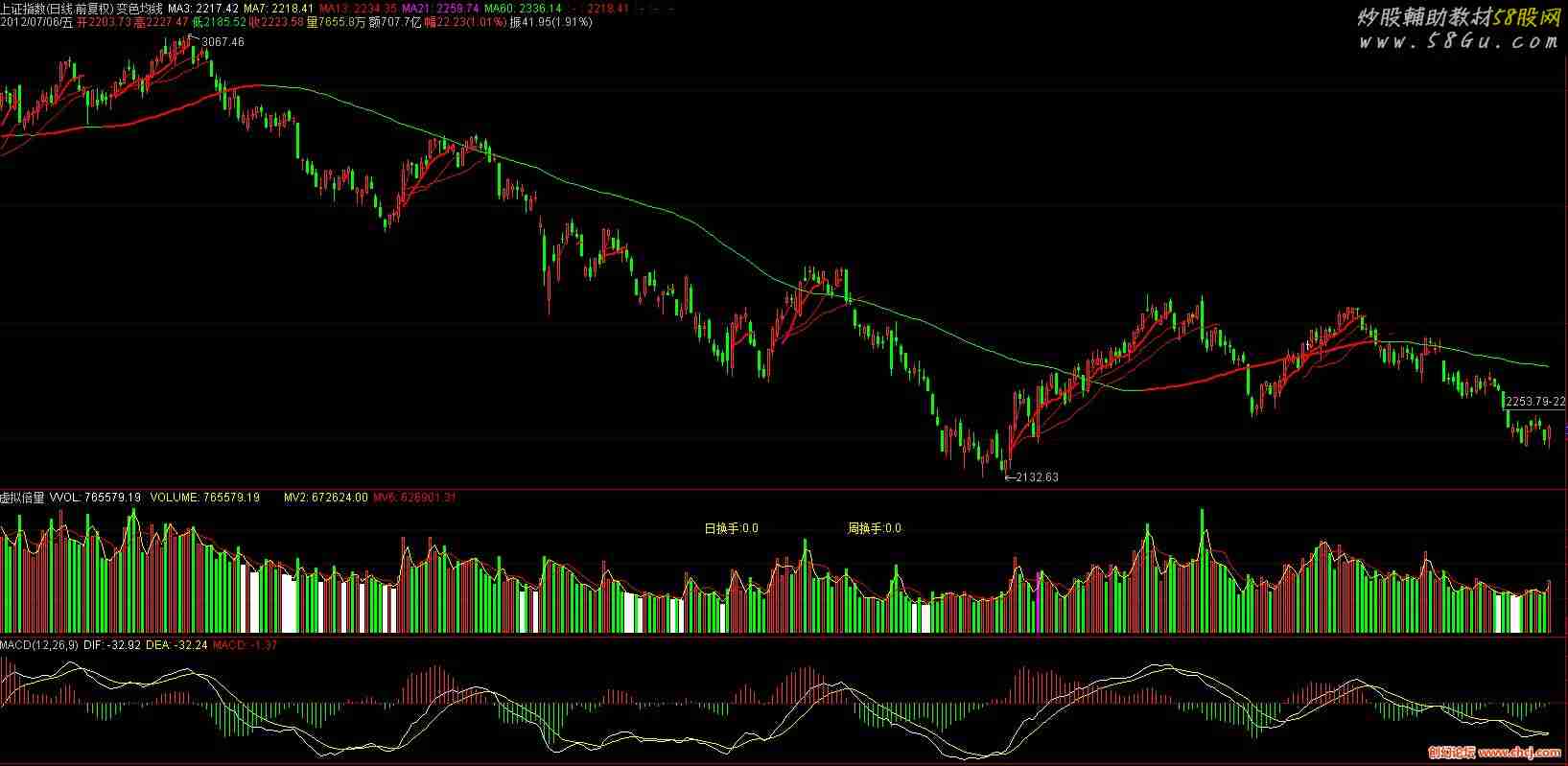The height and width of the screenshot is (766, 1568).
Task: Click the 日换手 daily turnover label
Action: pyautogui.click(x=731, y=528)
